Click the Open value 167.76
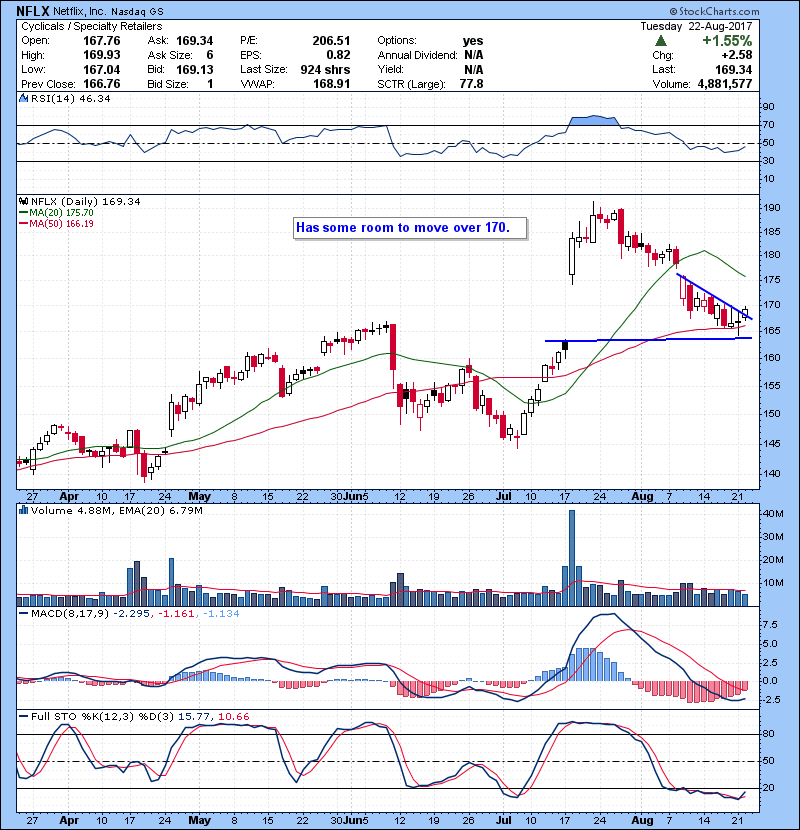 tap(102, 41)
